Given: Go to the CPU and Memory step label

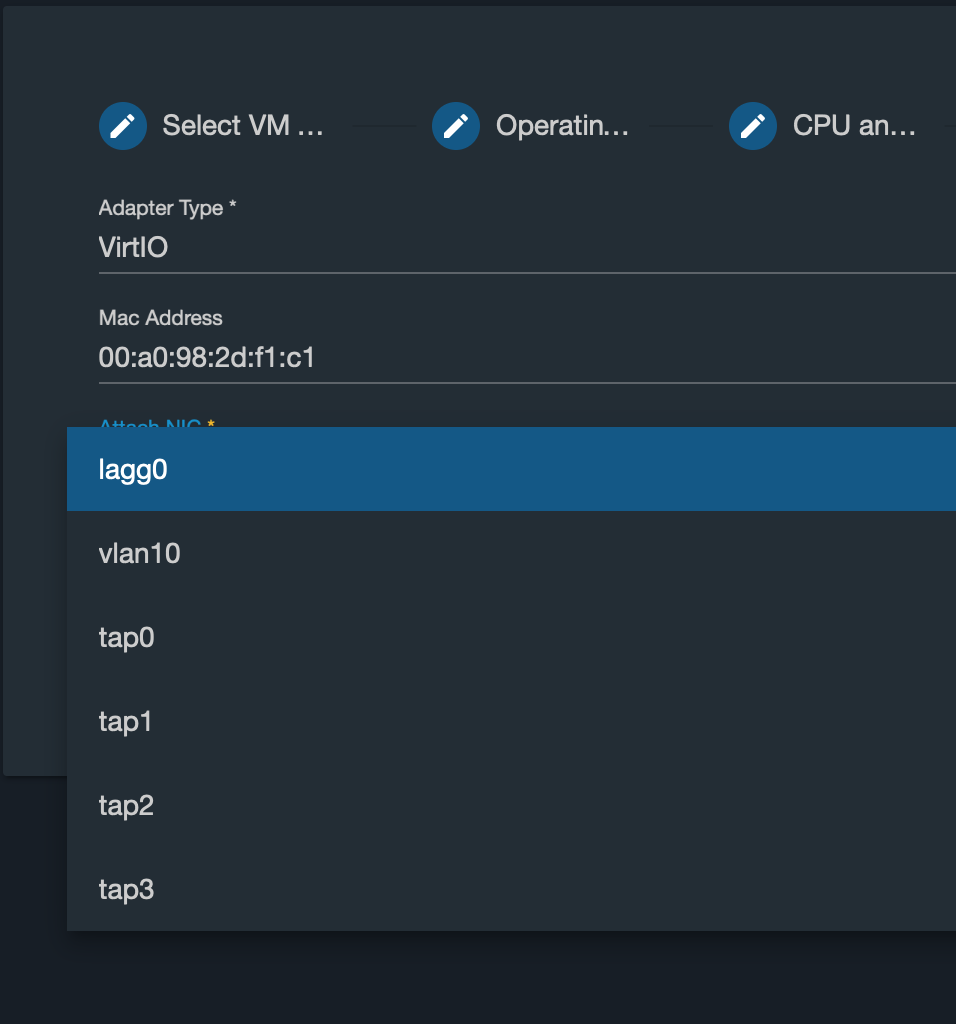Looking at the screenshot, I should click(854, 125).
